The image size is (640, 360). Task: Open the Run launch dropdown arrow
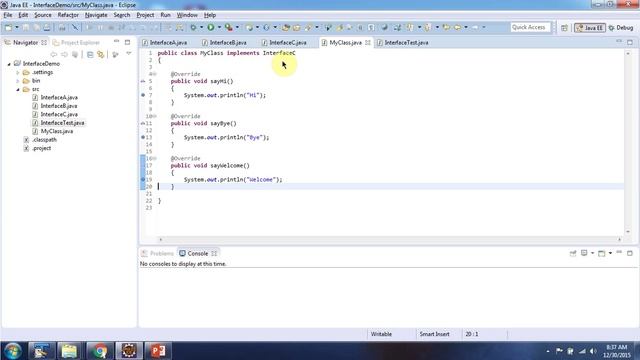[x=219, y=27]
